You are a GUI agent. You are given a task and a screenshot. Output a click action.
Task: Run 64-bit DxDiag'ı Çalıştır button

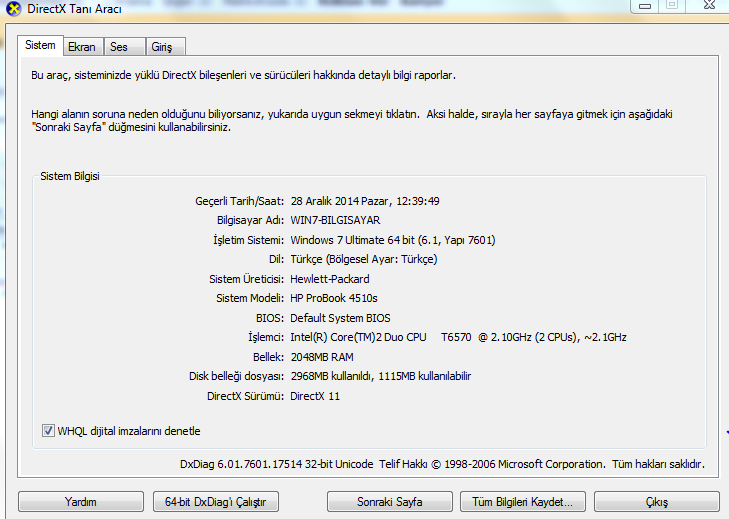(x=216, y=502)
